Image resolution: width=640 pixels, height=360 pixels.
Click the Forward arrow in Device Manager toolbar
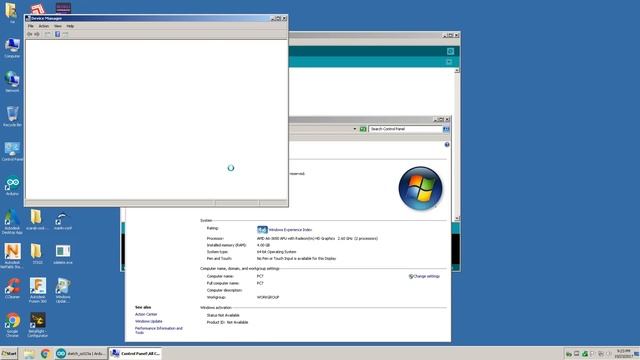tap(37, 34)
